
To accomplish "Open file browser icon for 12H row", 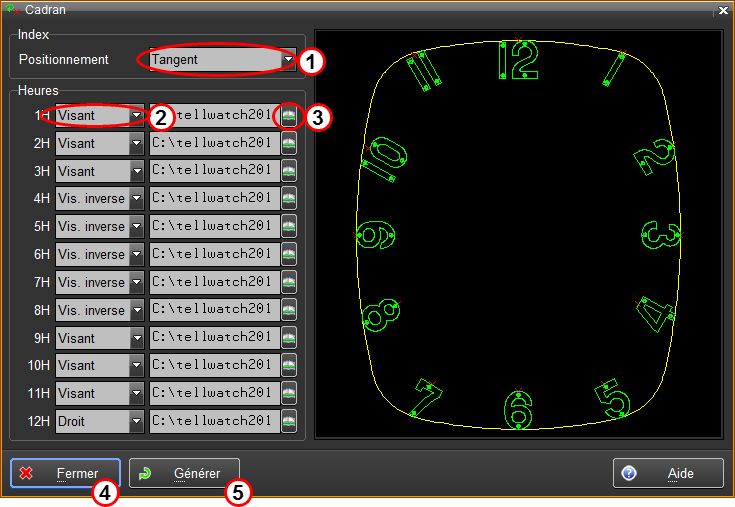I will click(x=289, y=422).
